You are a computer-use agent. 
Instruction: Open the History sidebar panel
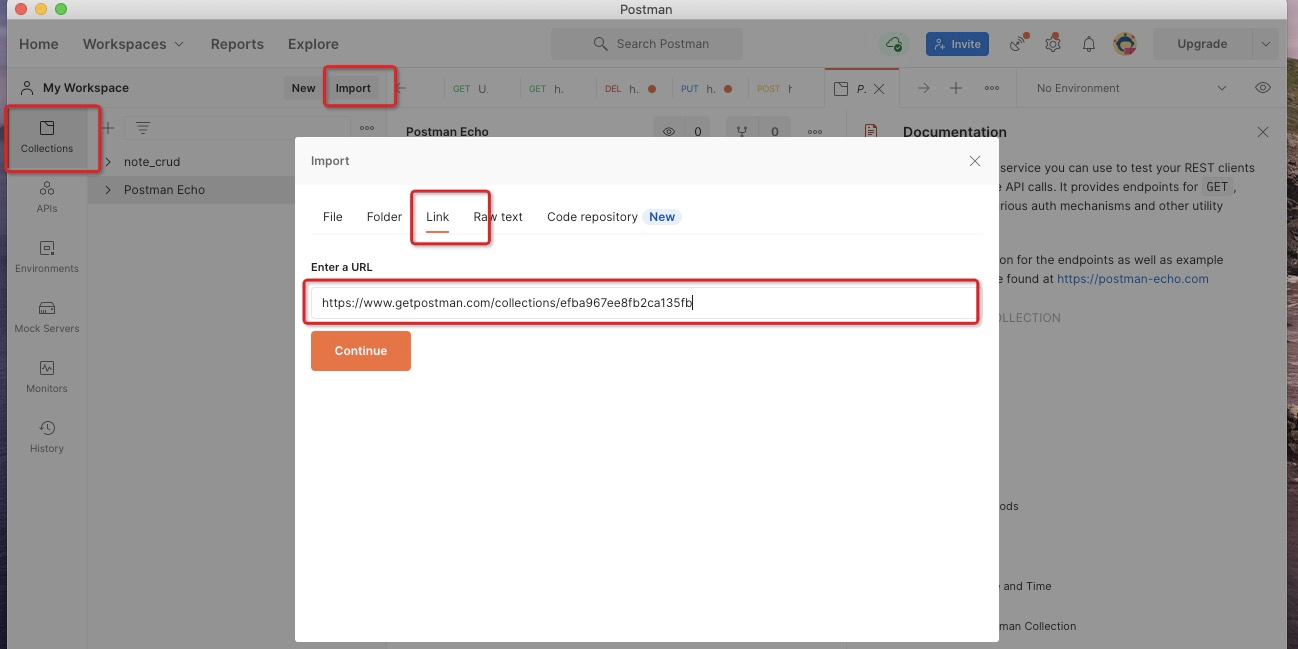point(47,437)
